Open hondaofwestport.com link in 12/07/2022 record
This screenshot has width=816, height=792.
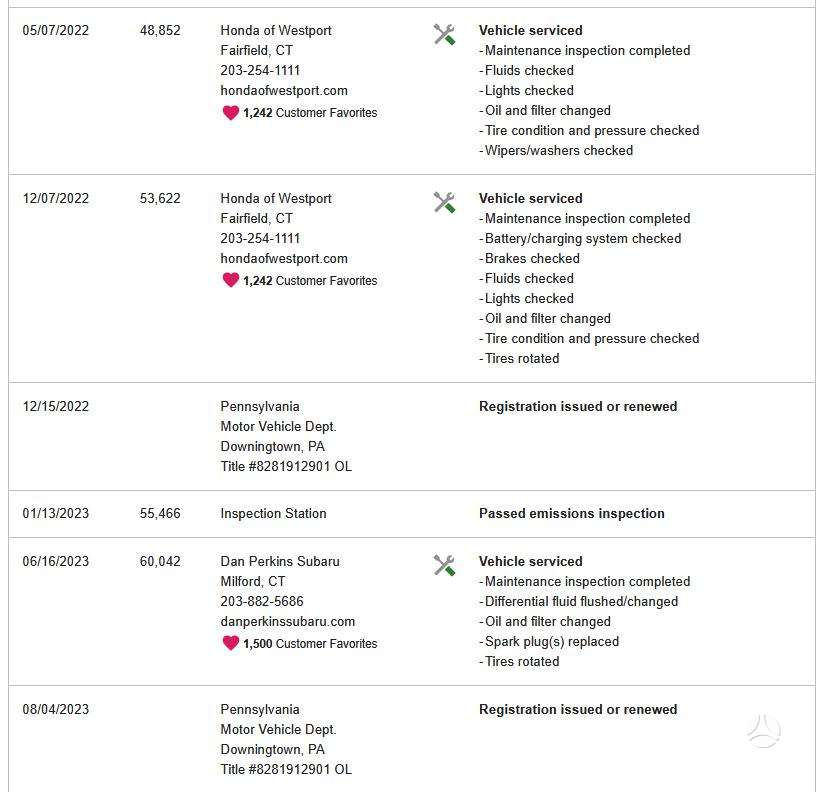[x=284, y=259]
